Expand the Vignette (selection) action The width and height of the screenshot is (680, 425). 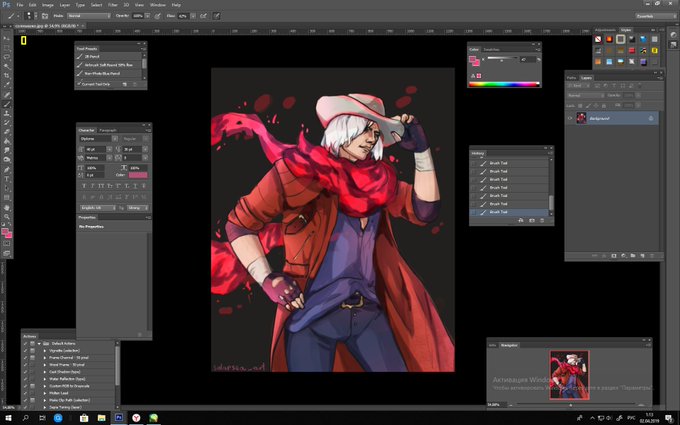[x=45, y=350]
